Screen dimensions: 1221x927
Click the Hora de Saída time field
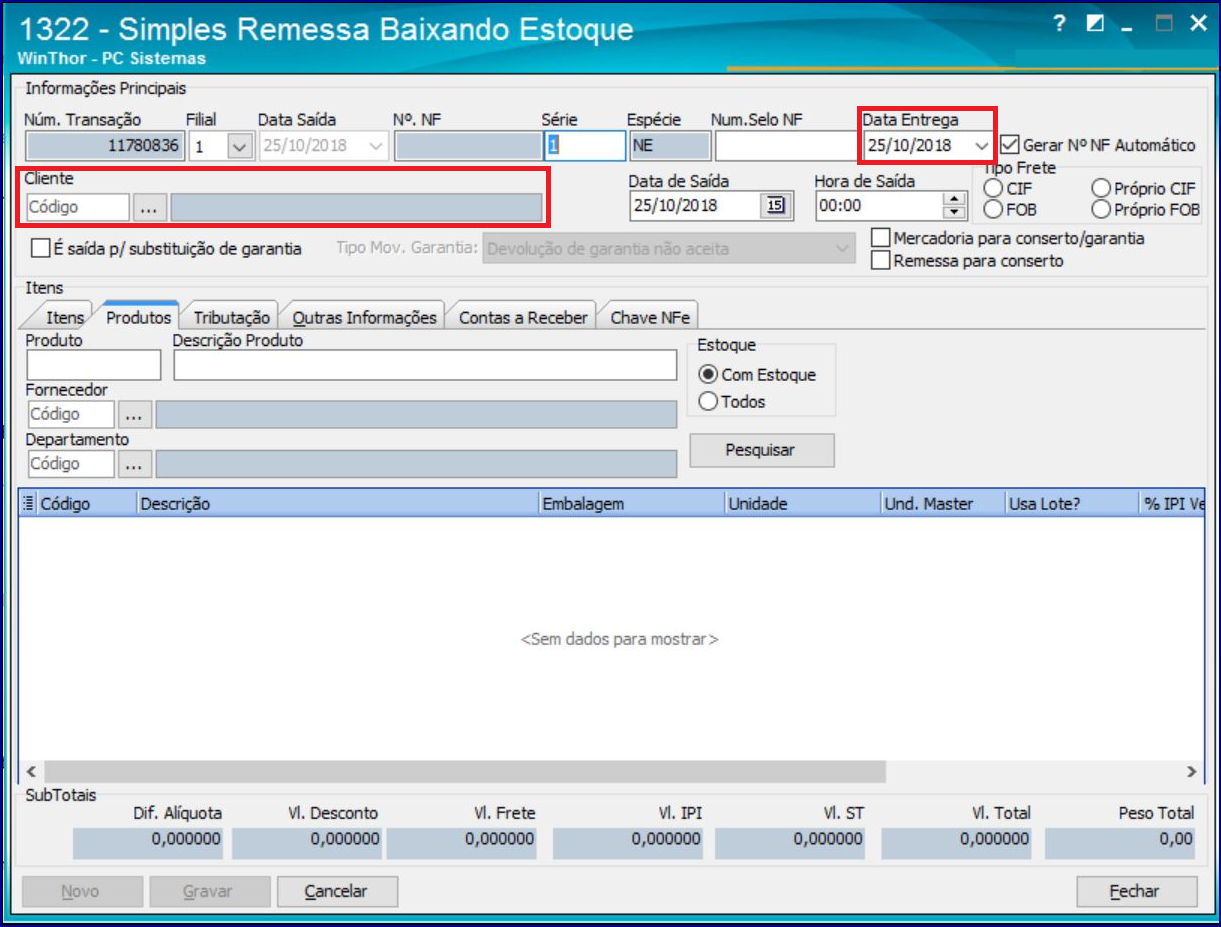(x=880, y=206)
